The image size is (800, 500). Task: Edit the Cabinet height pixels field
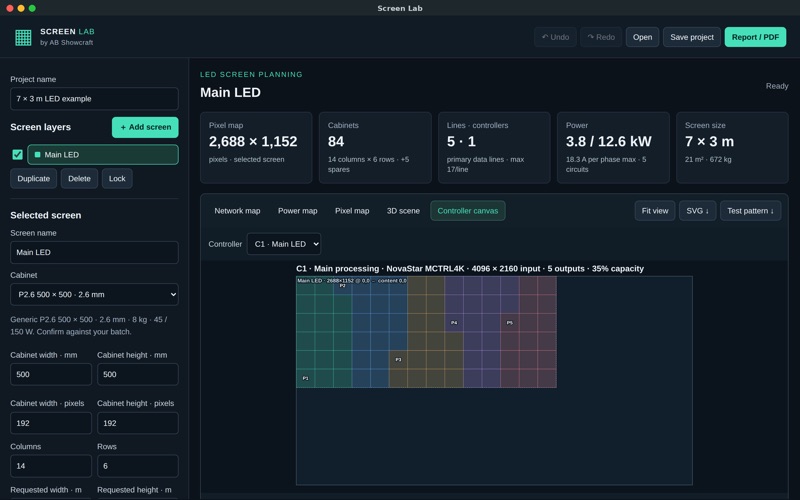tap(138, 423)
